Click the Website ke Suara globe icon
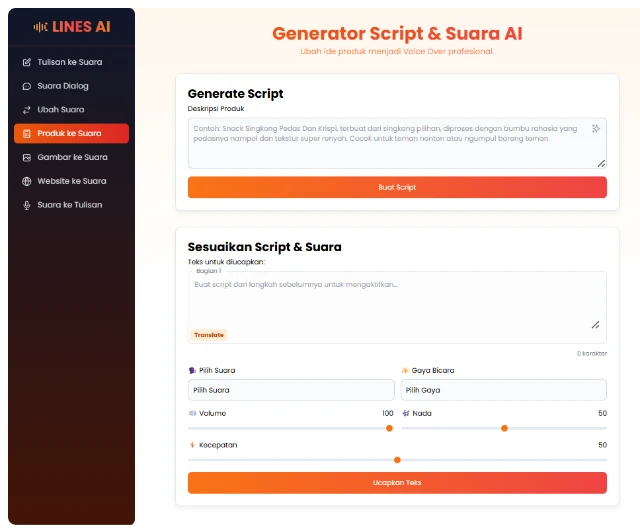The image size is (640, 532). point(27,181)
